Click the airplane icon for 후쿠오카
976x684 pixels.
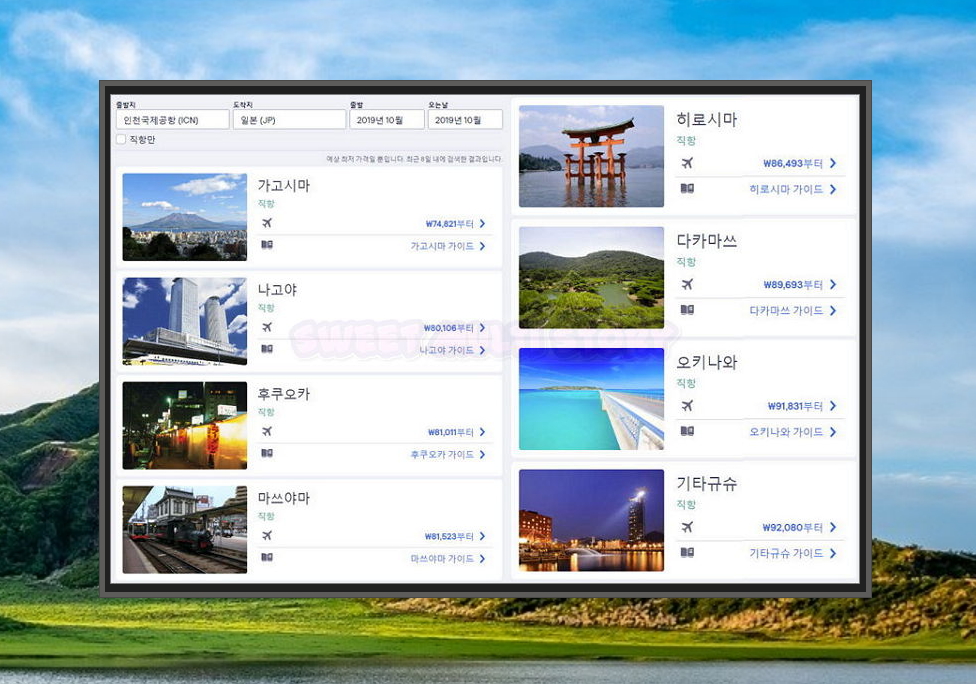click(267, 431)
